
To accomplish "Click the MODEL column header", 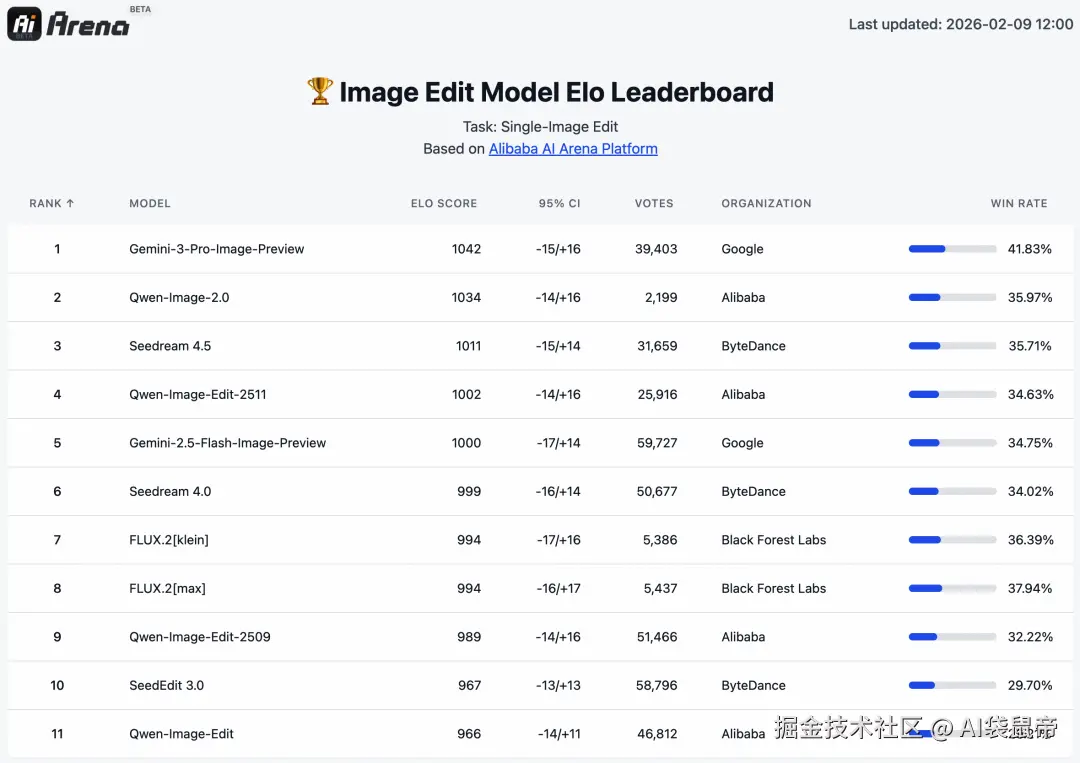I will (x=150, y=203).
